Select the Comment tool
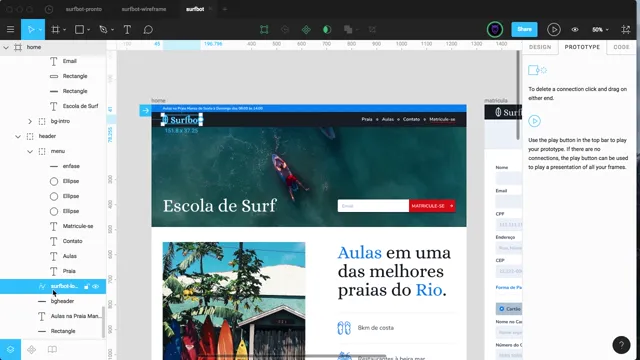The image size is (640, 360). [x=148, y=29]
